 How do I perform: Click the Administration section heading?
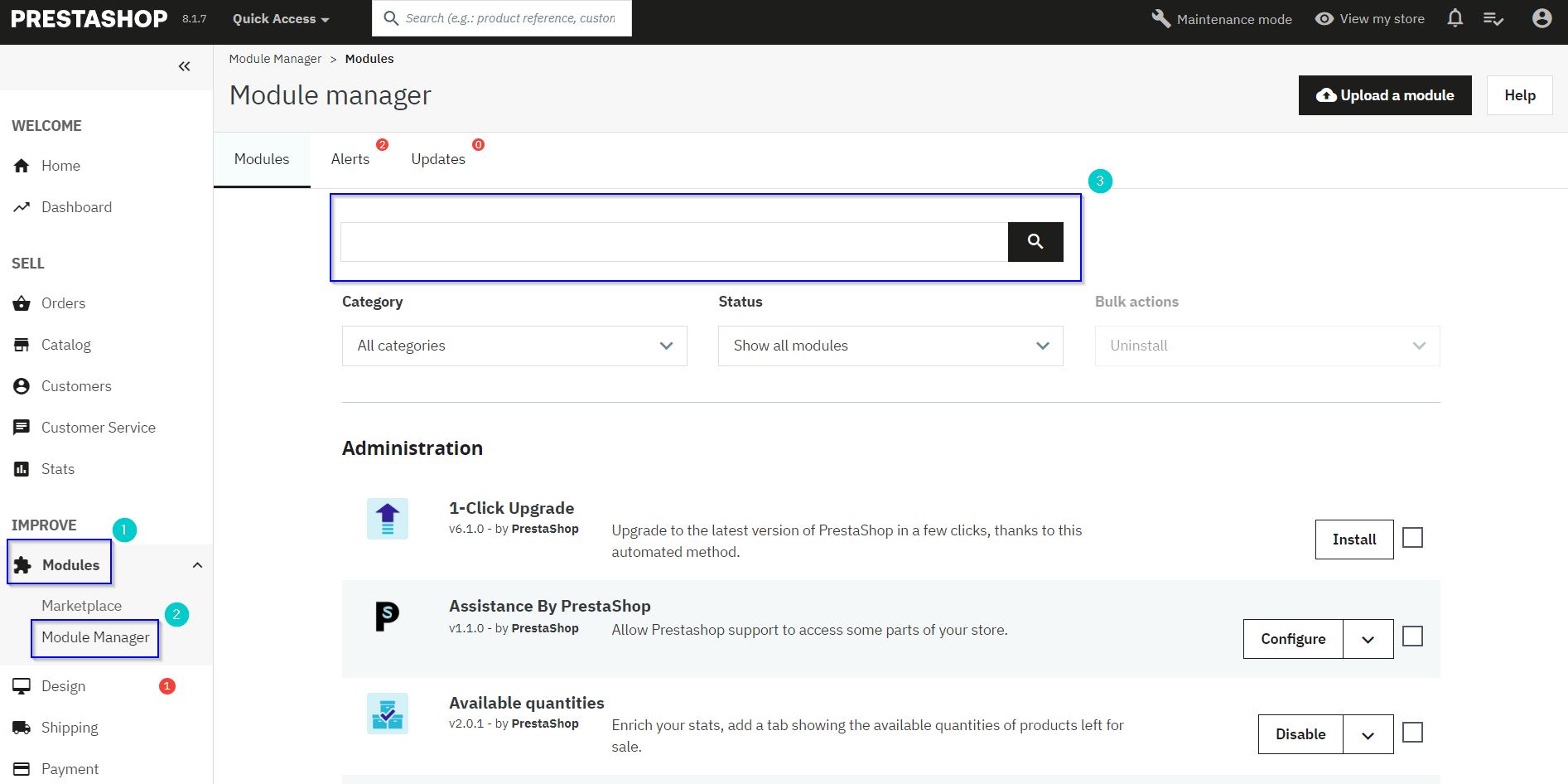pos(412,448)
